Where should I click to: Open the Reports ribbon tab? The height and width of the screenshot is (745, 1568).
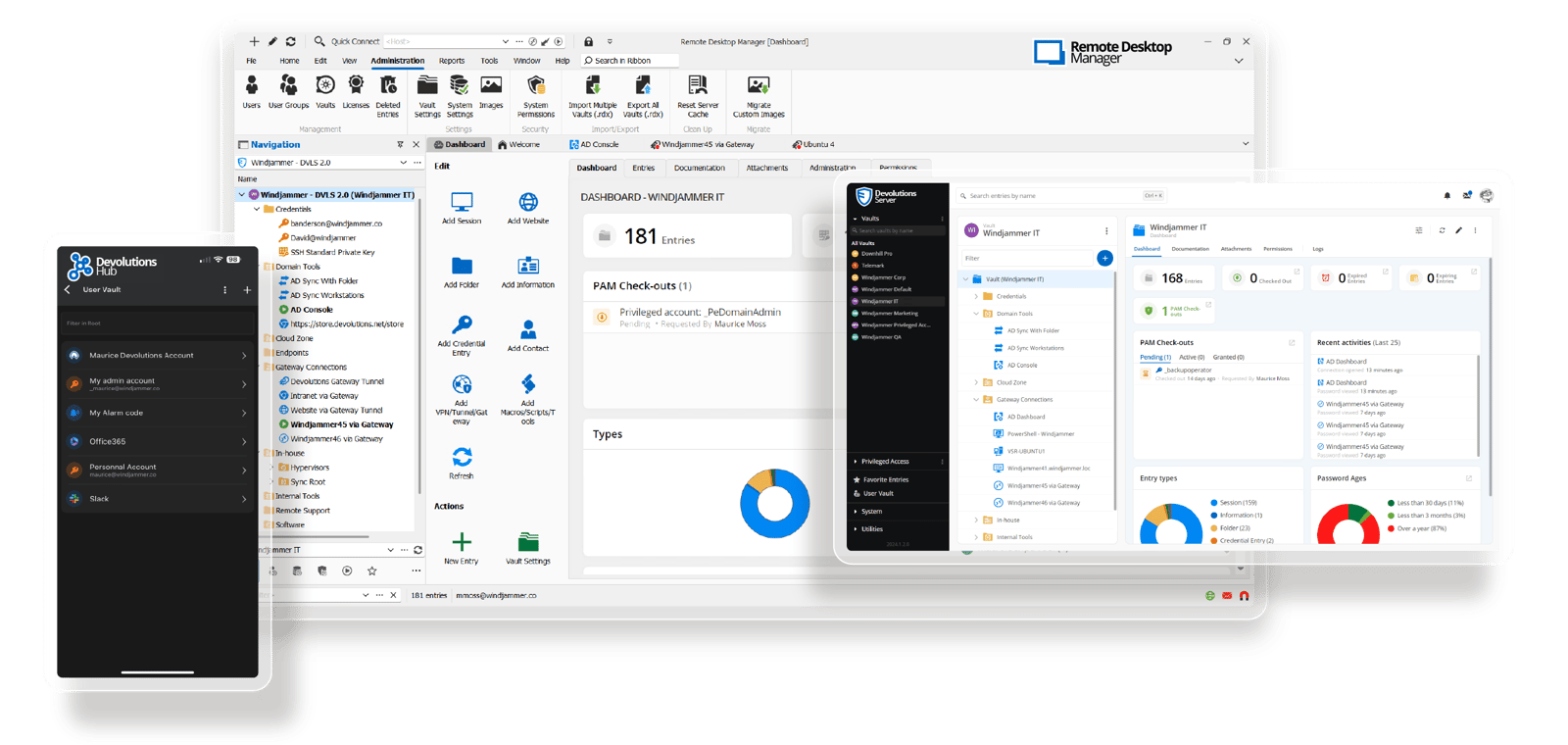point(452,61)
